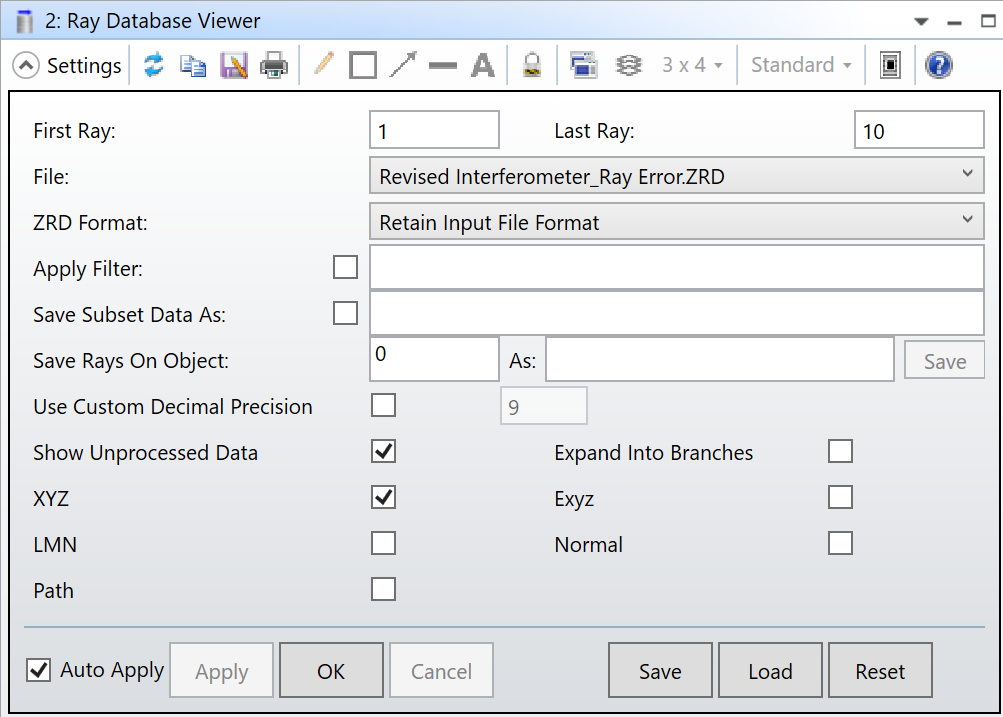The image size is (1003, 717).
Task: Click the fit window icon in the toolbar
Action: [x=890, y=65]
